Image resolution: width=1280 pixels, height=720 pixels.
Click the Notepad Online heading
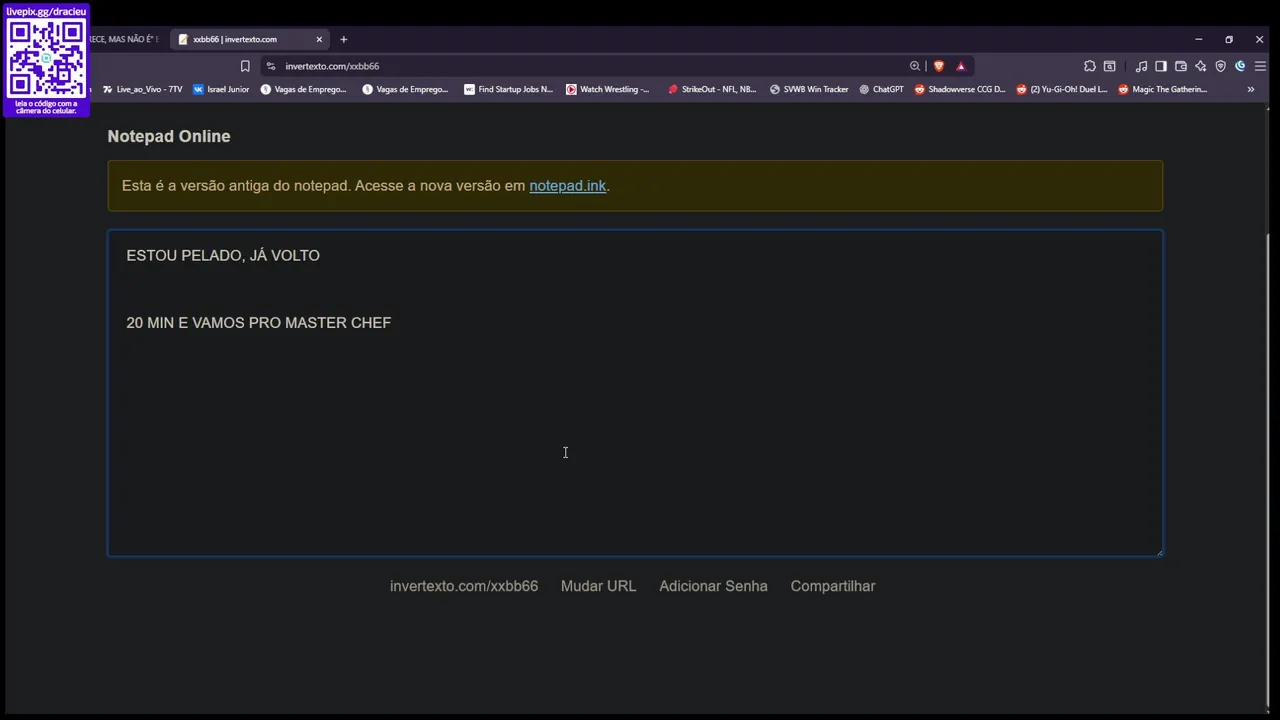169,136
